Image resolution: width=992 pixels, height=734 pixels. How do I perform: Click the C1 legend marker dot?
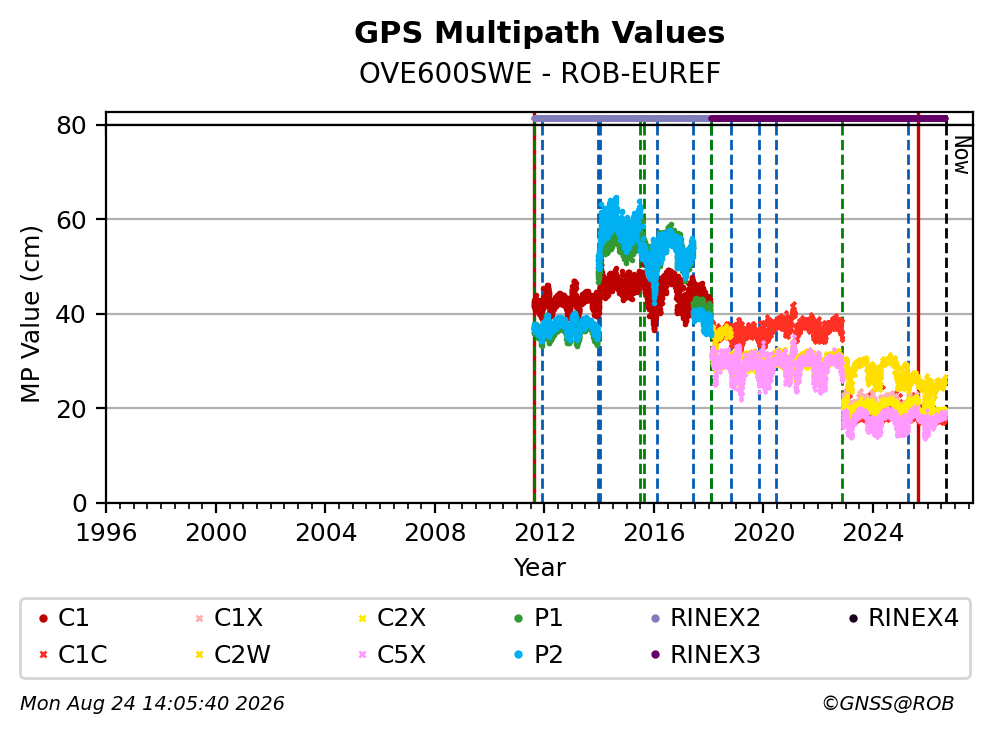[43, 618]
